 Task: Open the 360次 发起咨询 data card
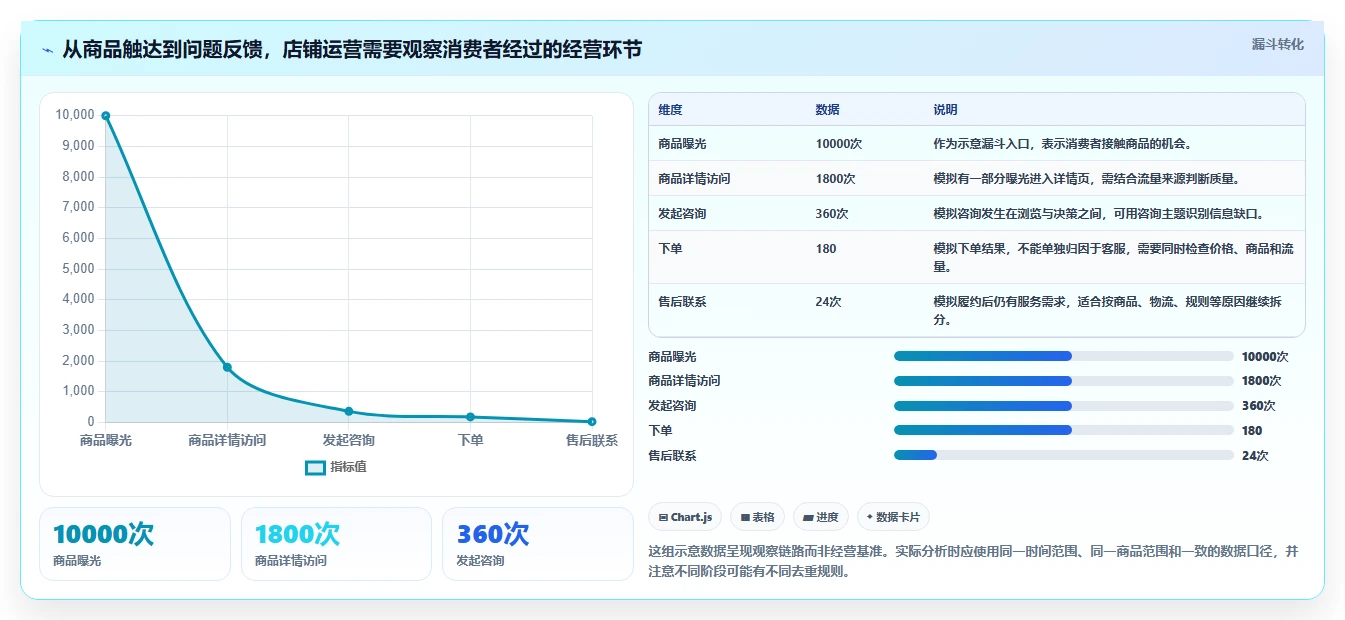point(538,544)
